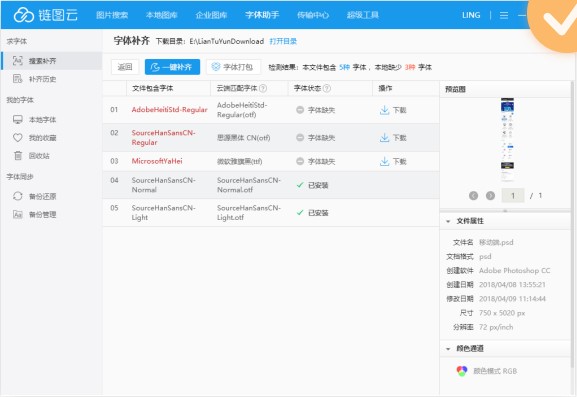This screenshot has height=397, width=577.
Task: Click 微软雅黑(ttf) matched font
Action: click(x=239, y=162)
